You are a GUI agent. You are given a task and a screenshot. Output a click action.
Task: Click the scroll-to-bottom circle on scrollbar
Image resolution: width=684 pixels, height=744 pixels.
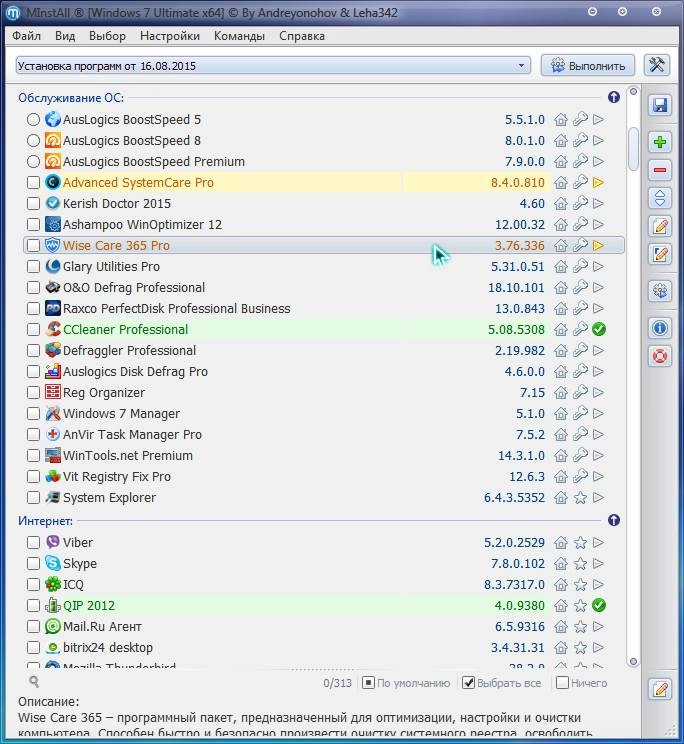[x=633, y=661]
